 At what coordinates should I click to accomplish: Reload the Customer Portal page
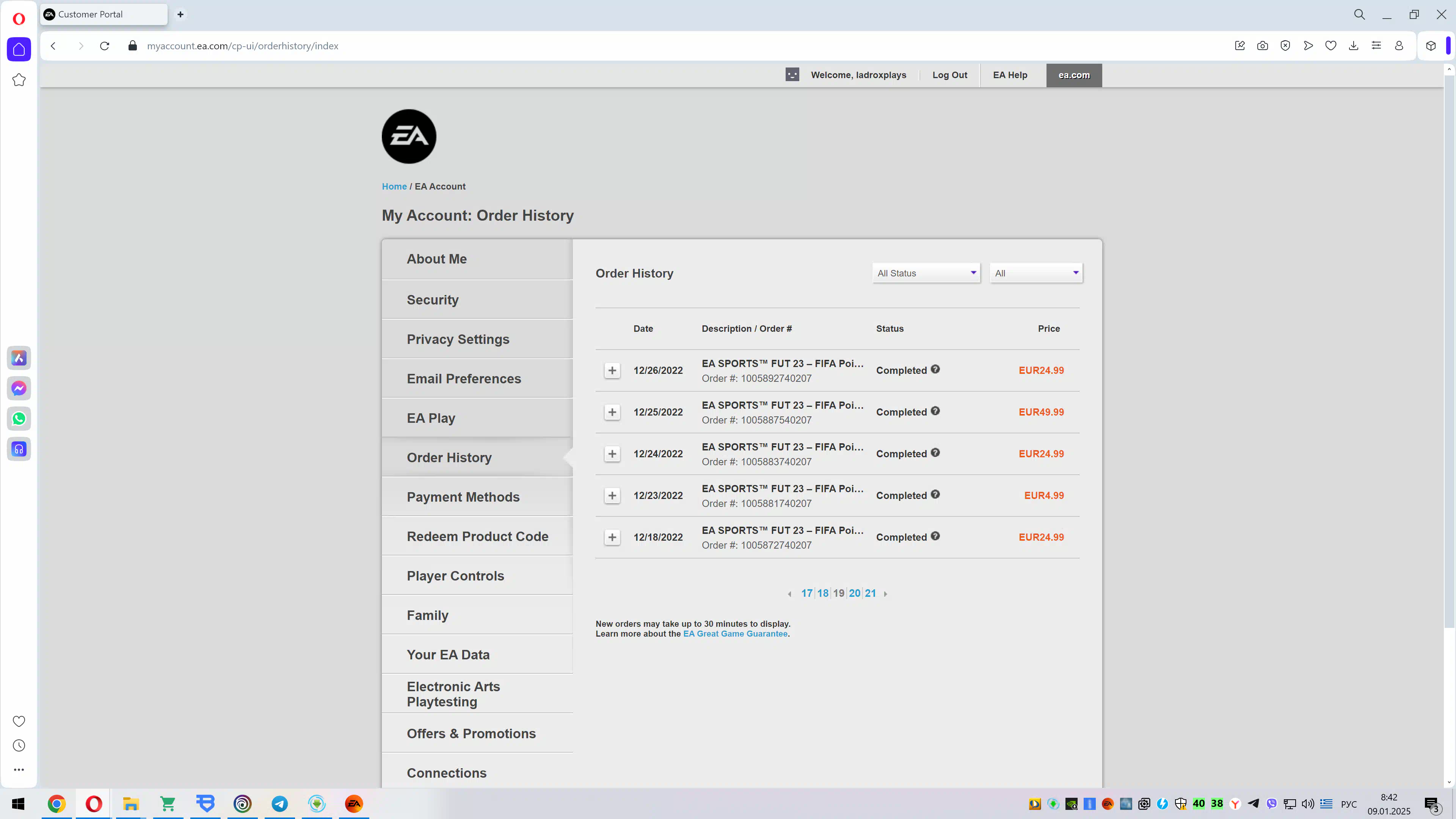pos(105,46)
